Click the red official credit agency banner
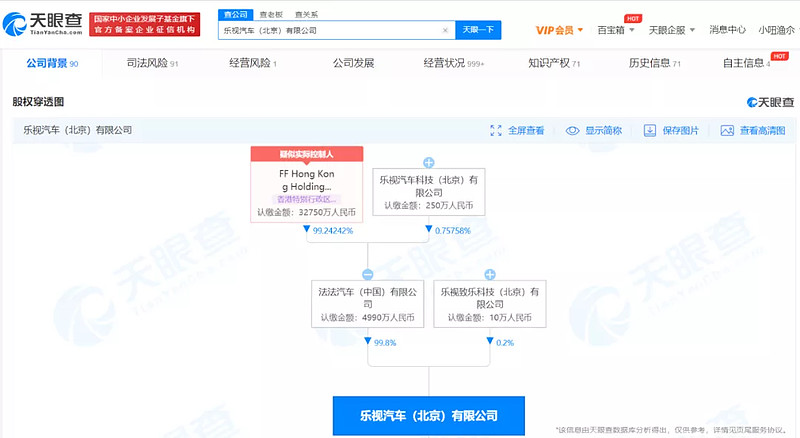Screen dimensions: 800x438 pos(144,25)
